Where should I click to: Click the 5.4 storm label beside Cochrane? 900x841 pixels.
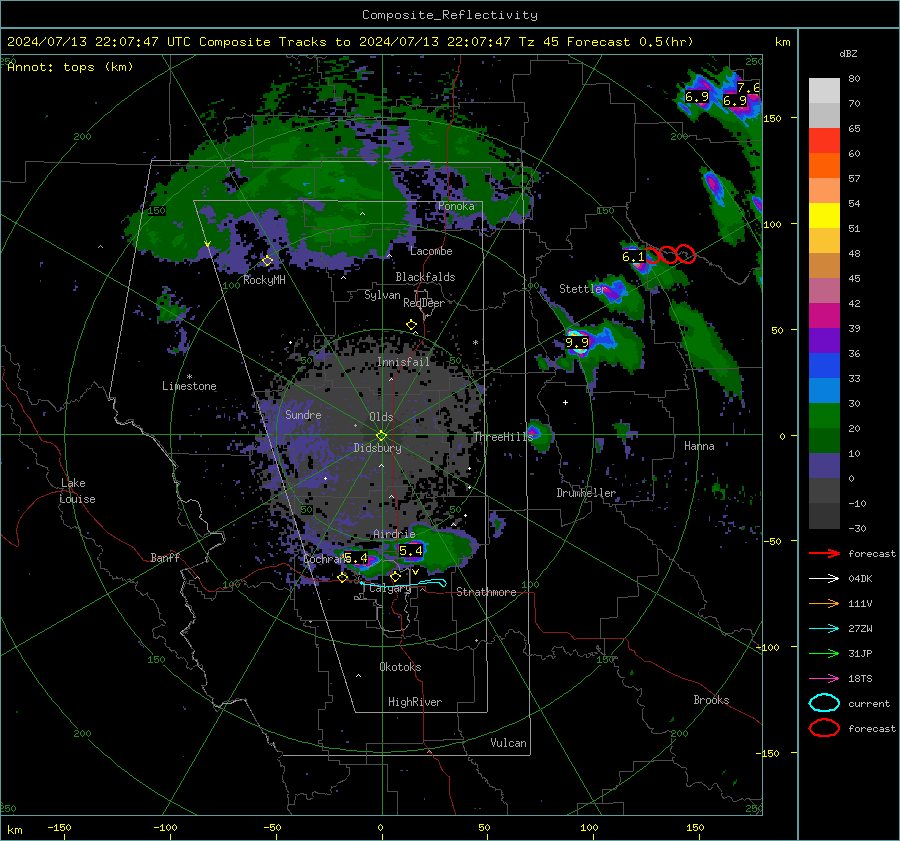coord(356,558)
